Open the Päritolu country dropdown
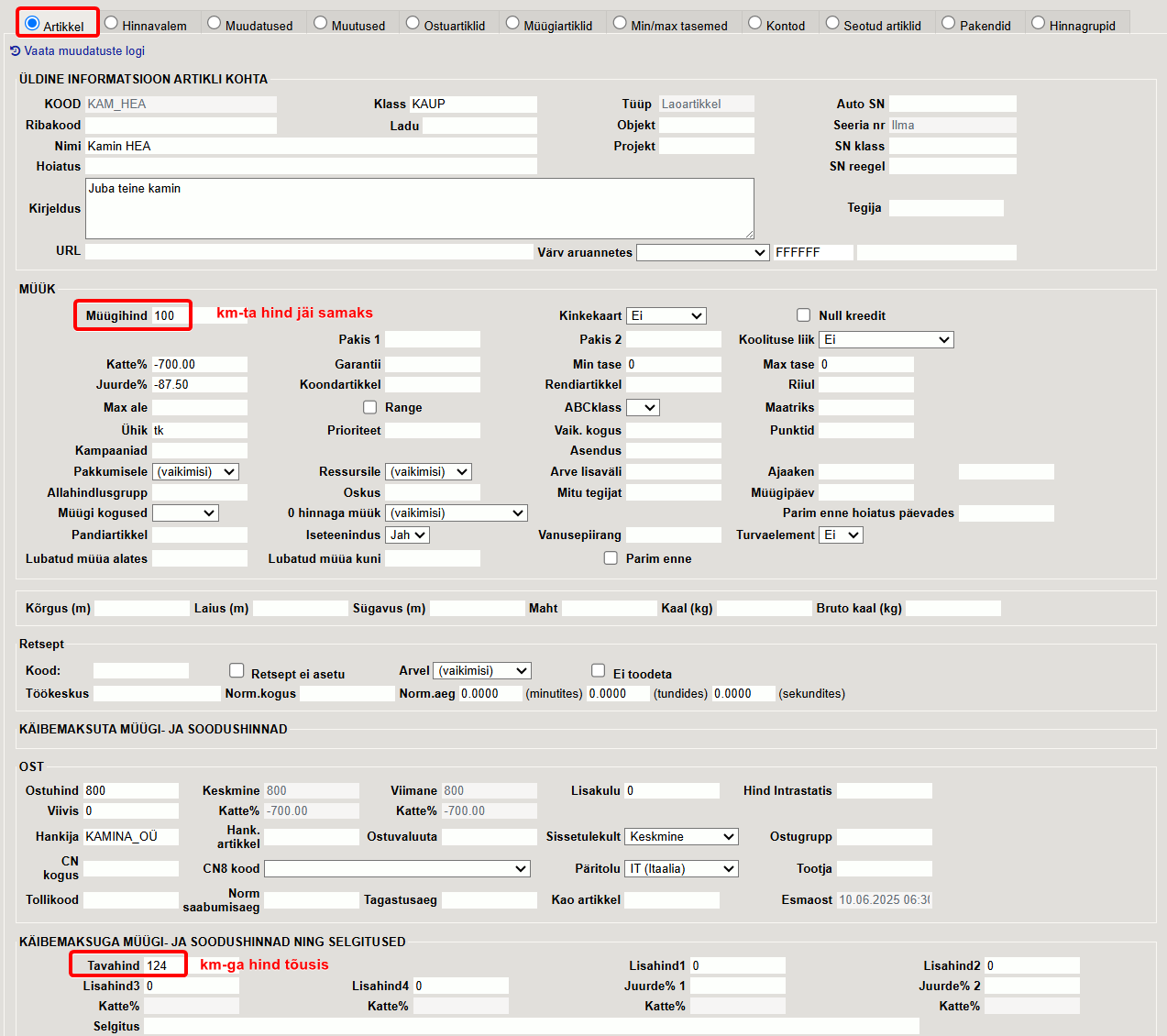The image size is (1167, 1036). coord(682,868)
